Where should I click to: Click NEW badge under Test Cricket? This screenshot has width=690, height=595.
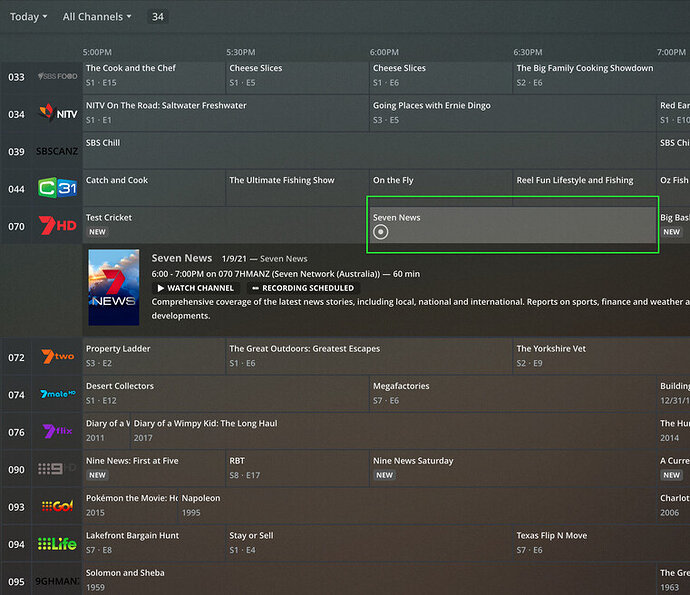pyautogui.click(x=97, y=232)
